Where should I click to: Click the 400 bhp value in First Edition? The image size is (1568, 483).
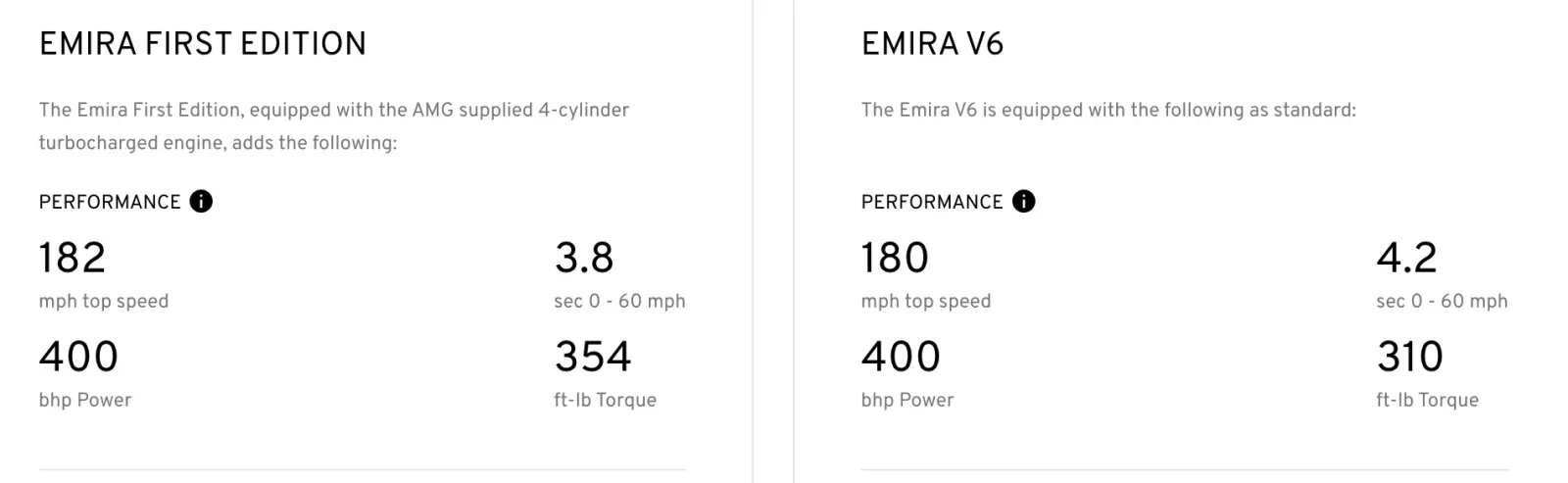[78, 357]
